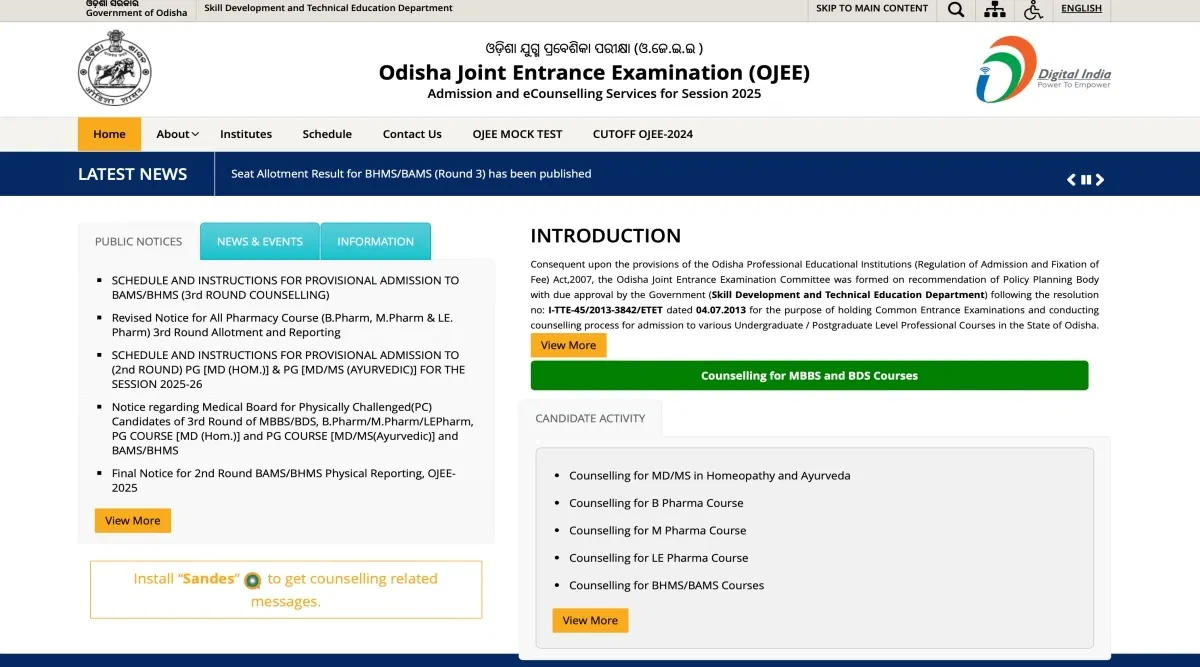1200x667 pixels.
Task: Click Skip to Main Content link
Action: click(x=871, y=8)
